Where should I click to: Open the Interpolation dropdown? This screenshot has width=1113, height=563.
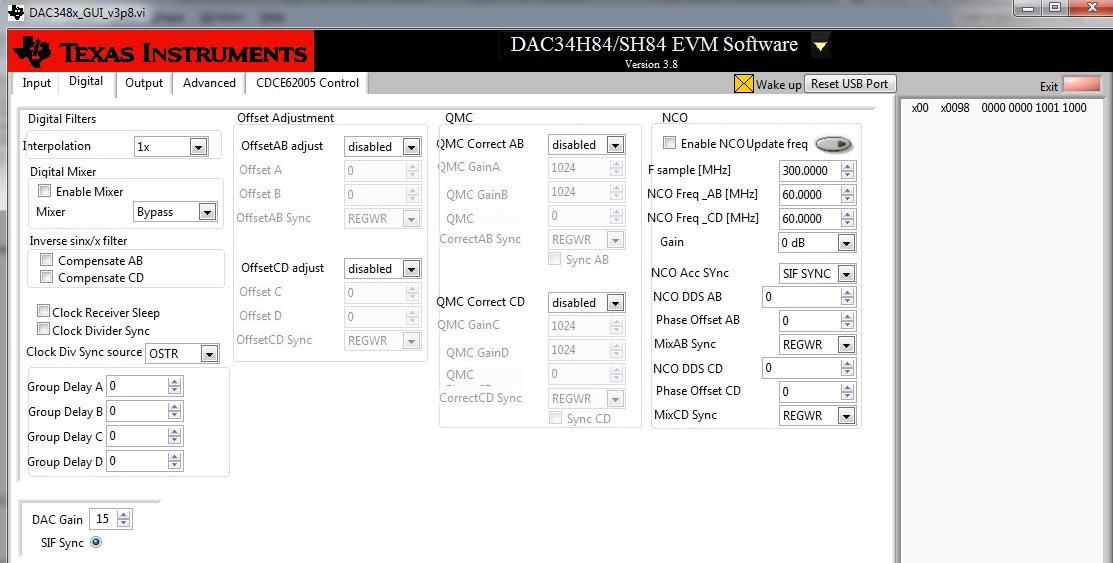[x=198, y=147]
